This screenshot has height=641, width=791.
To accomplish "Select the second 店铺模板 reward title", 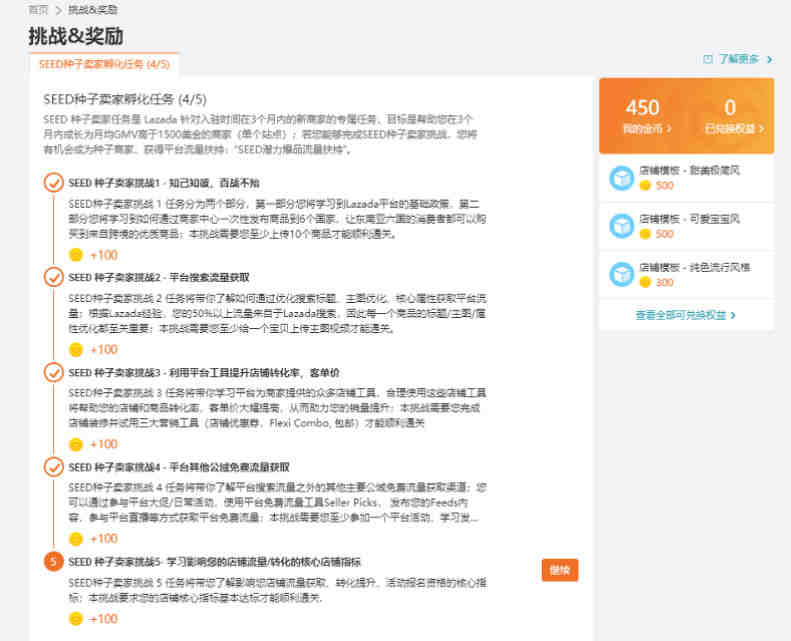I will [689, 219].
